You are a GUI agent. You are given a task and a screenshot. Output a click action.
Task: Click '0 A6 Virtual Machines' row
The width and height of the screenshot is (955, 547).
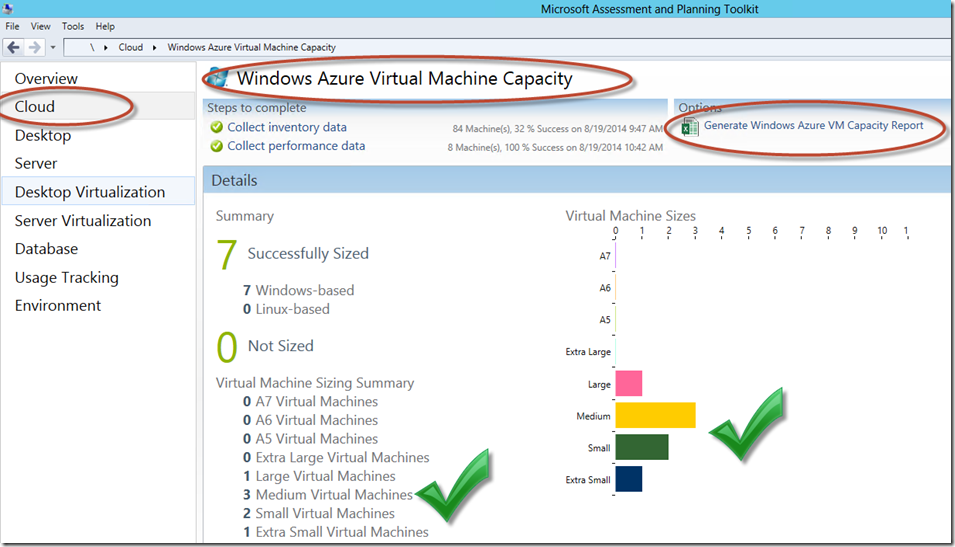(x=311, y=420)
